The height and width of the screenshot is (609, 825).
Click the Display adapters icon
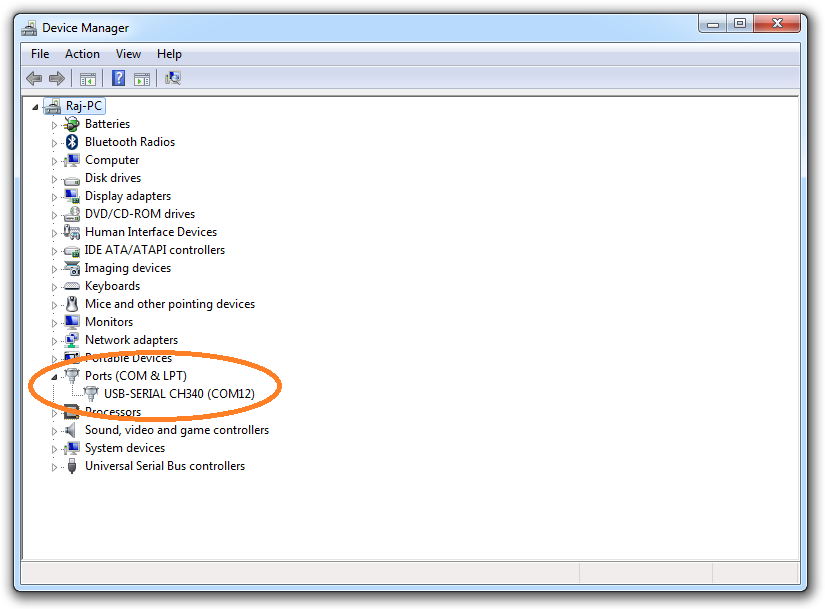70,195
